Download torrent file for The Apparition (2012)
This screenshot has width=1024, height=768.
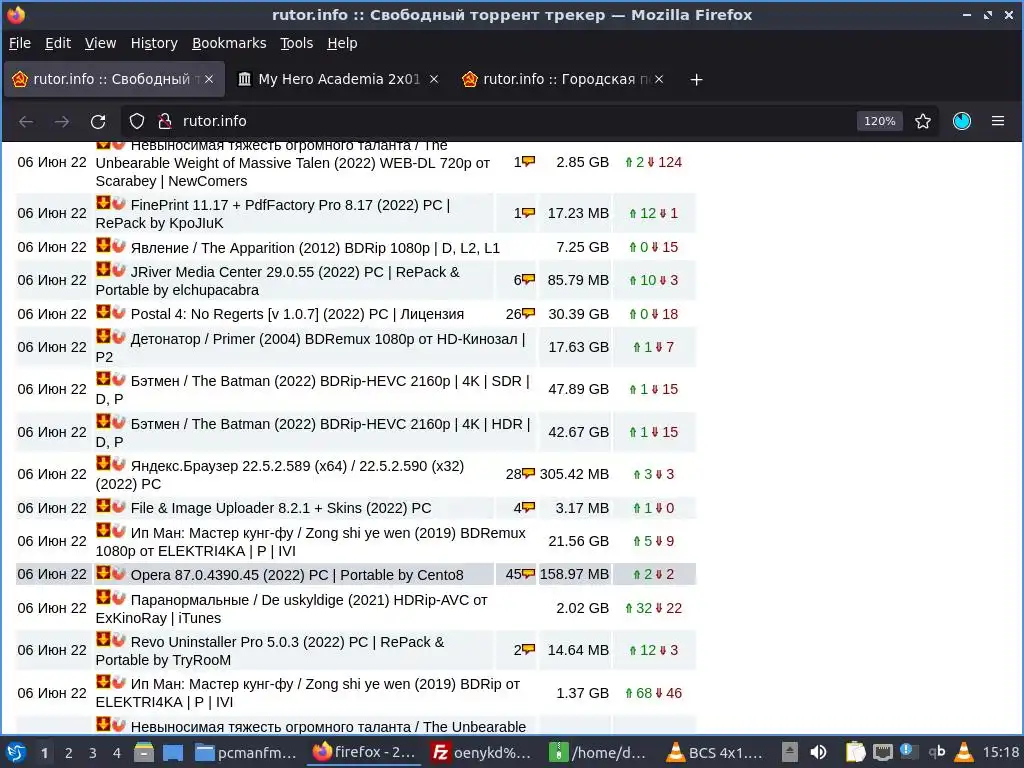[103, 246]
